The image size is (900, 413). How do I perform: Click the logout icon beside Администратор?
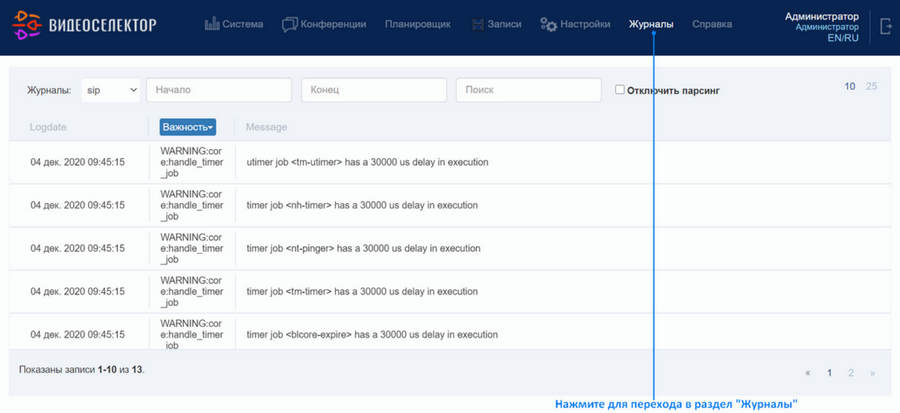[x=885, y=25]
